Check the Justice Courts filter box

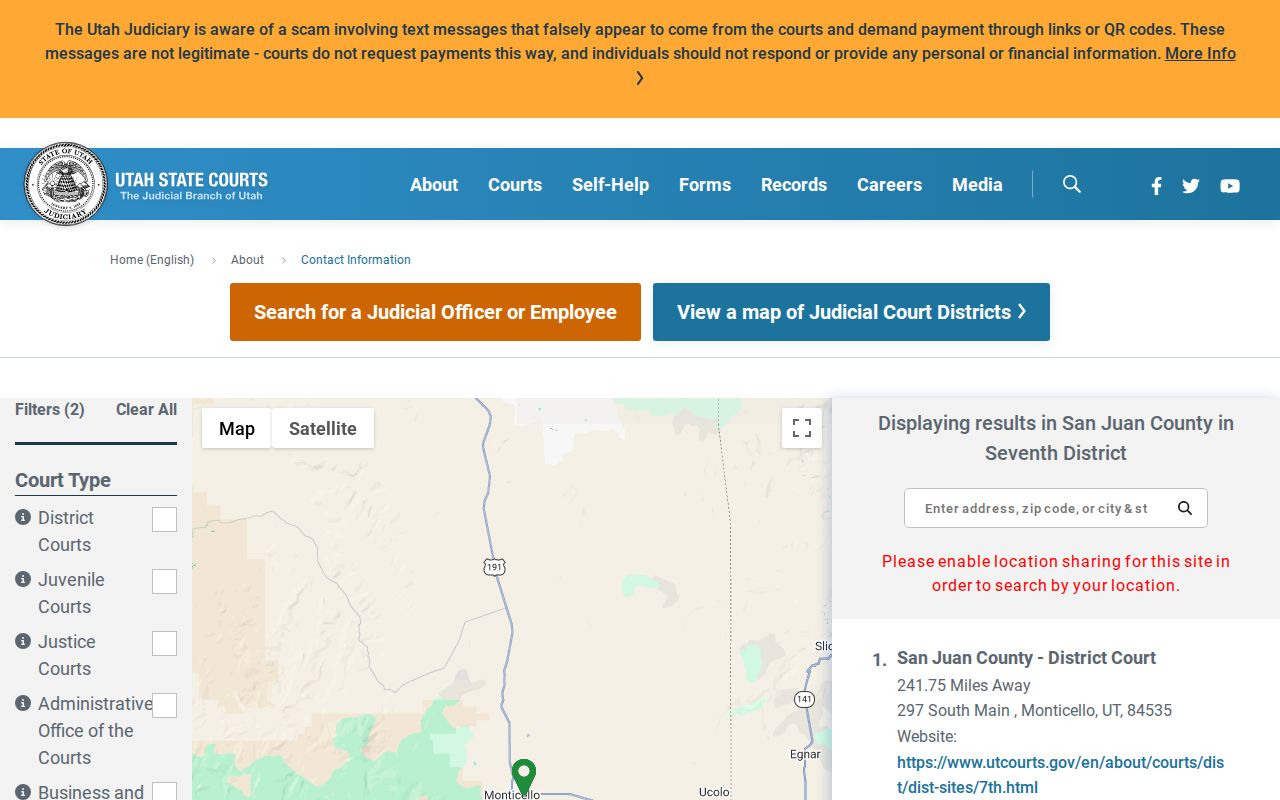point(164,643)
